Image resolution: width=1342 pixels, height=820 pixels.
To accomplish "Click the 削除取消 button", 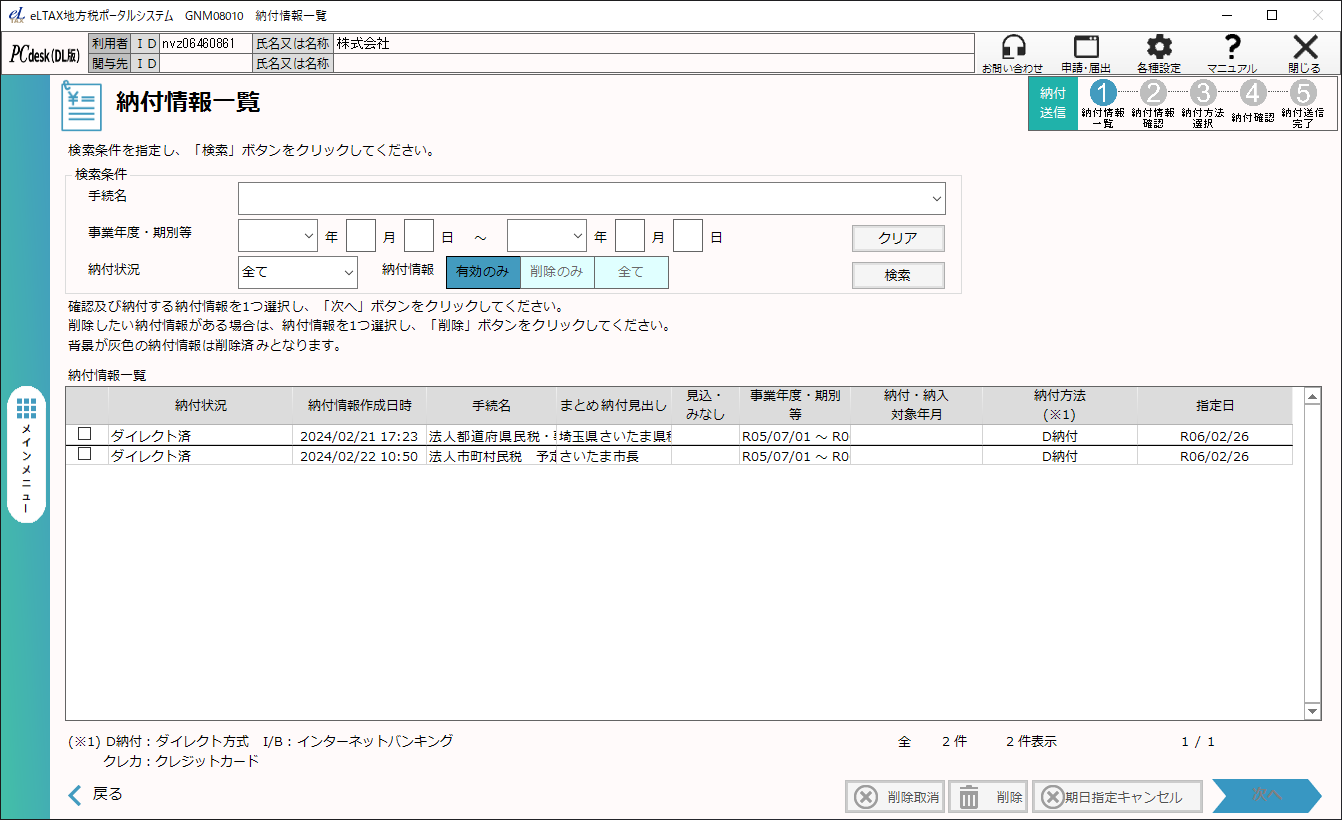I will point(895,797).
